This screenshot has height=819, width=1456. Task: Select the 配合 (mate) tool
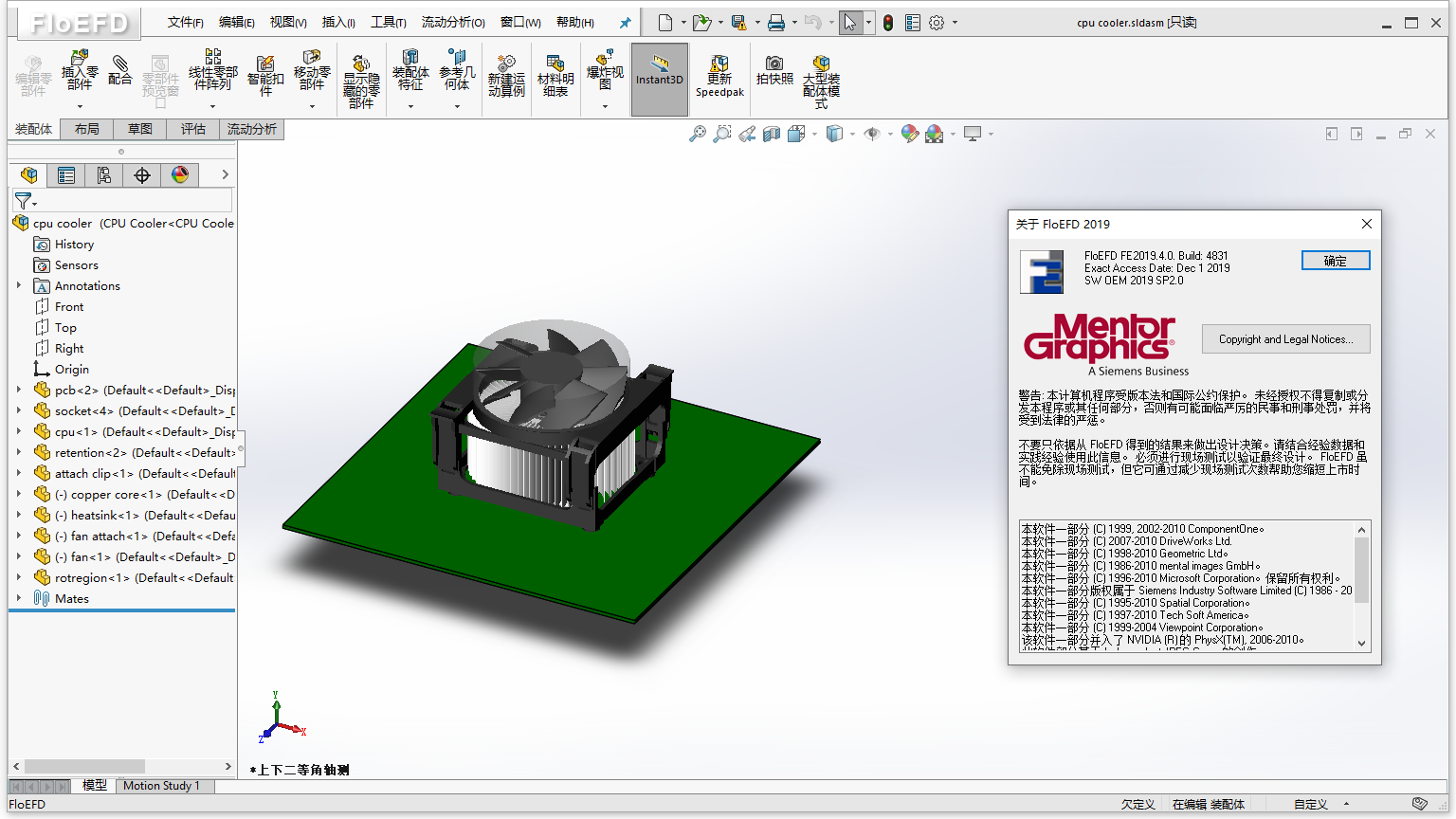[x=120, y=70]
